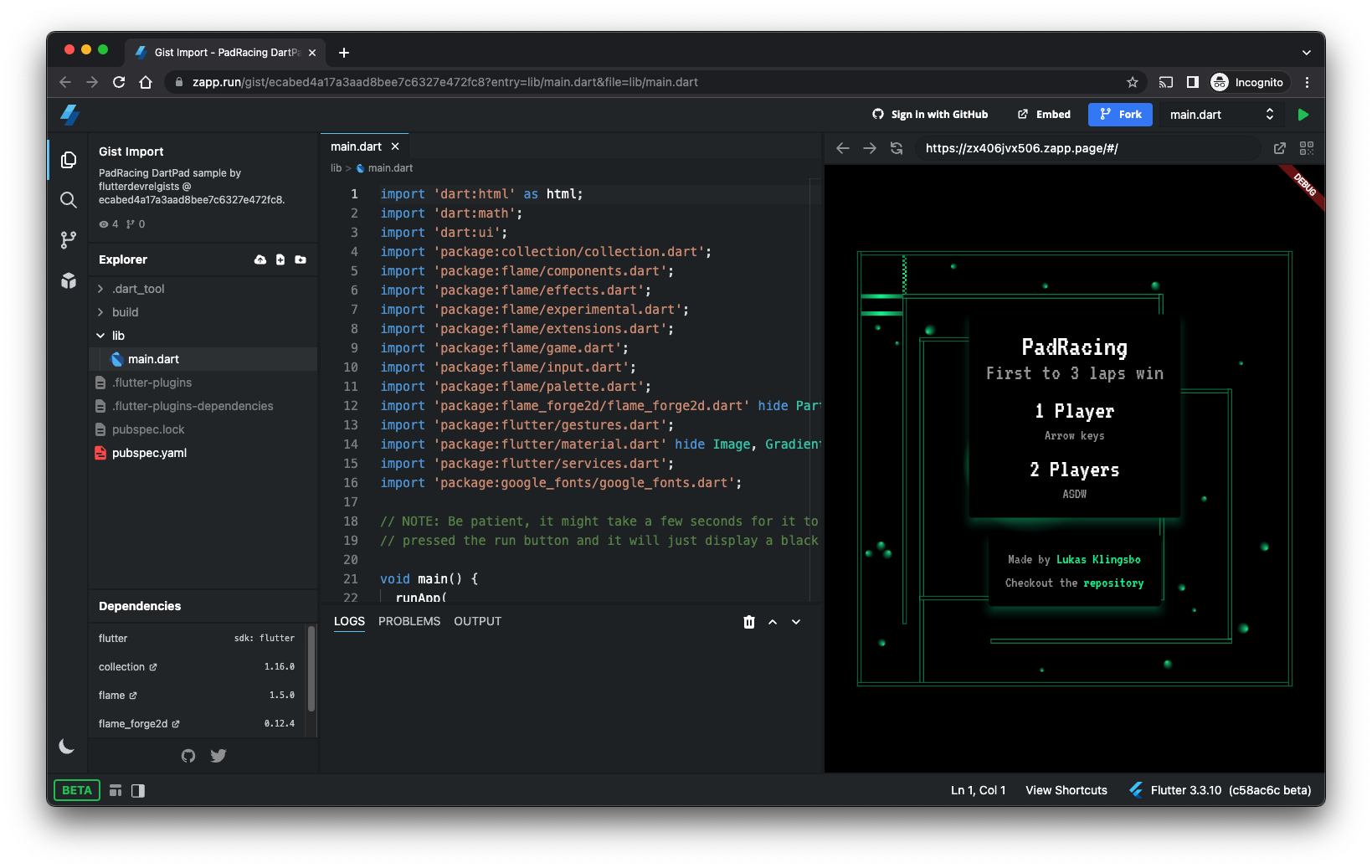
Task: Open preview in new window icon
Action: (1280, 148)
